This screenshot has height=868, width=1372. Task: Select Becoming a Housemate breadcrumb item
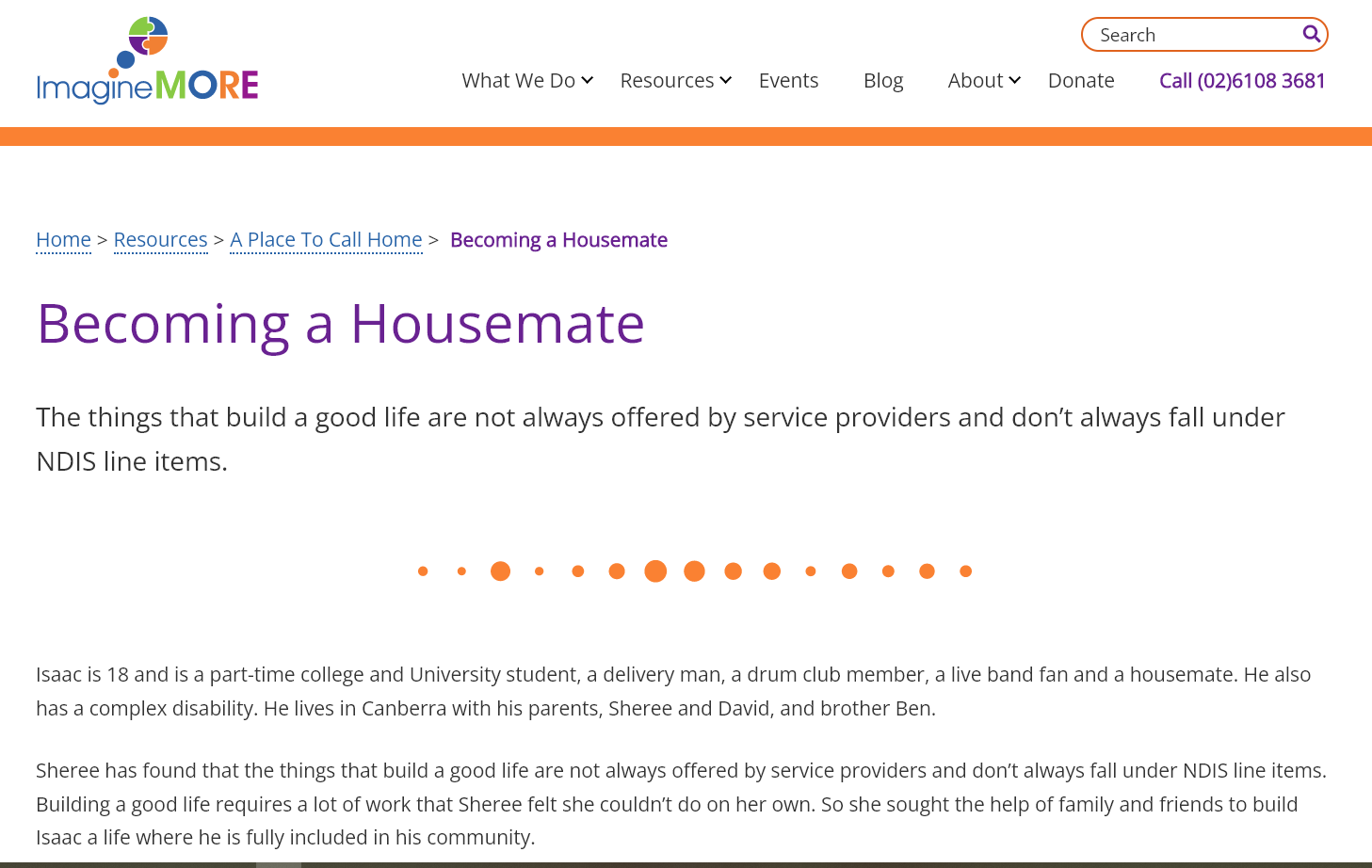click(x=558, y=240)
